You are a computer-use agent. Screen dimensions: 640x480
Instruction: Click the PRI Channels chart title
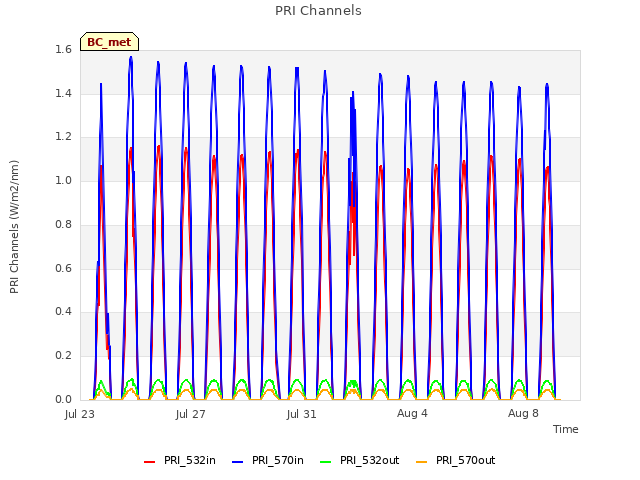click(318, 11)
